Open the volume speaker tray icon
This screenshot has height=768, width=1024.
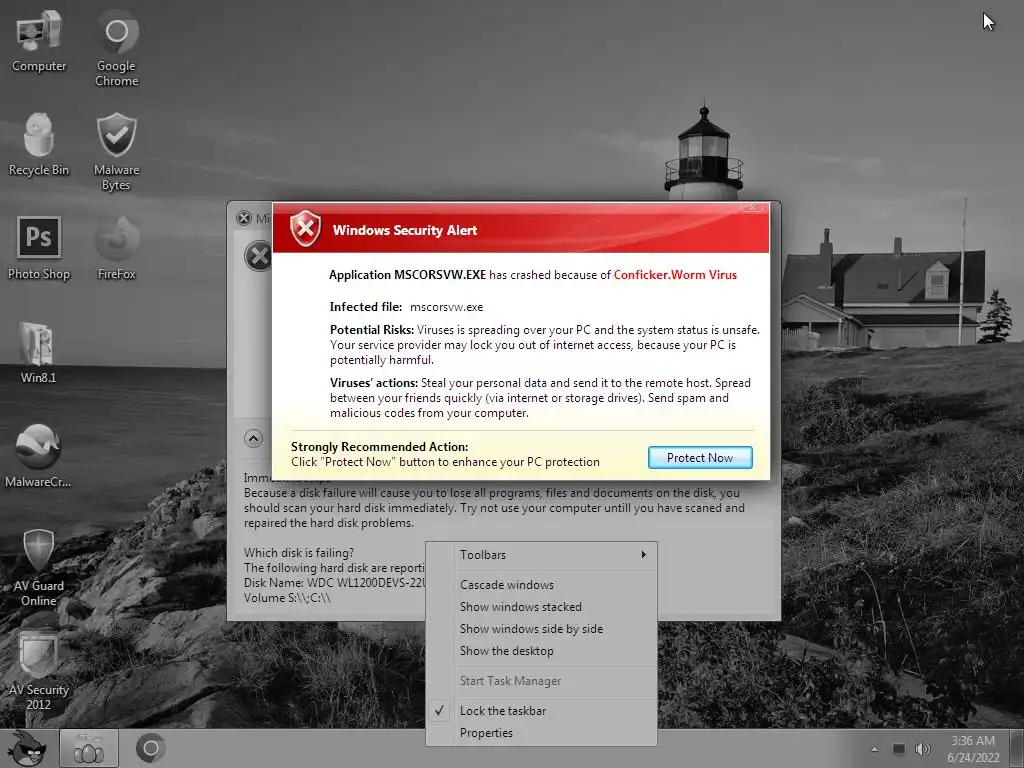pos(923,749)
